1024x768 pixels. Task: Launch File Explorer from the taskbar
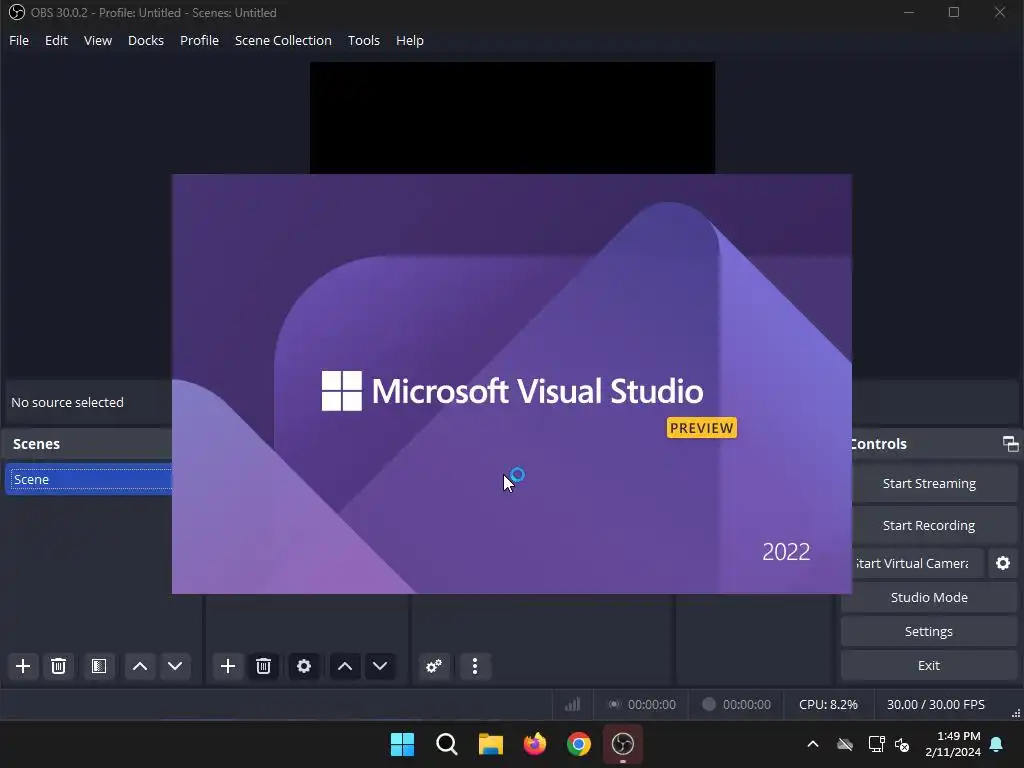490,744
